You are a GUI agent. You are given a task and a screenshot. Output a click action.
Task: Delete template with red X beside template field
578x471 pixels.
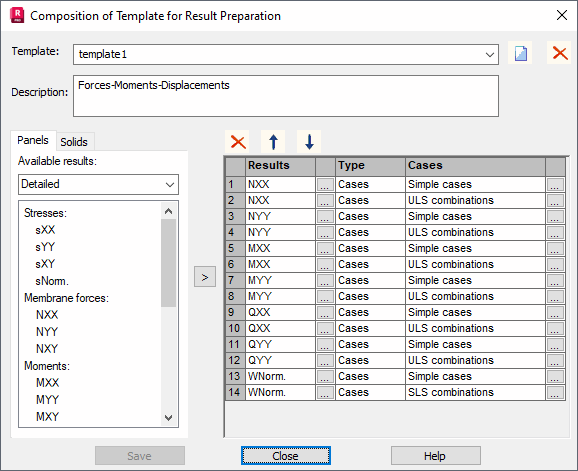pyautogui.click(x=559, y=53)
